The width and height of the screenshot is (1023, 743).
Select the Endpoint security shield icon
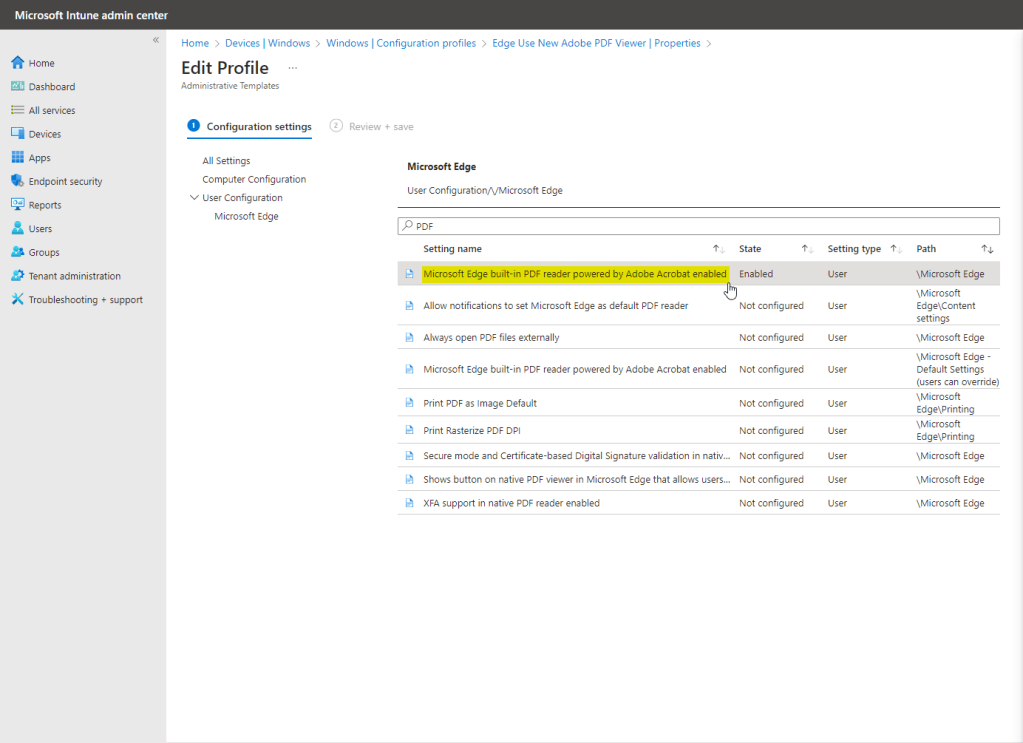click(x=17, y=181)
